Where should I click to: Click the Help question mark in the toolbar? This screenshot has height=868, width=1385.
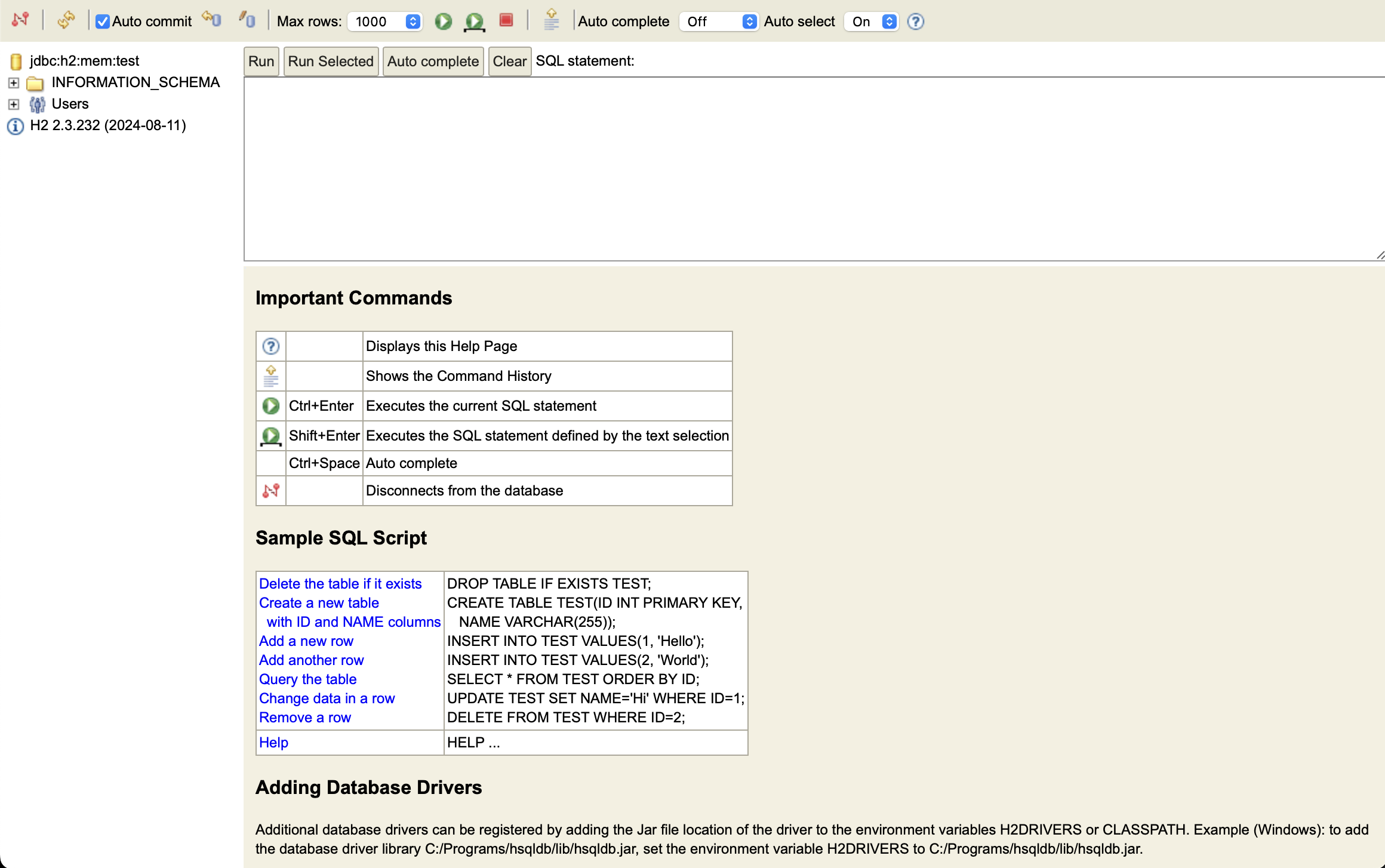coord(916,21)
